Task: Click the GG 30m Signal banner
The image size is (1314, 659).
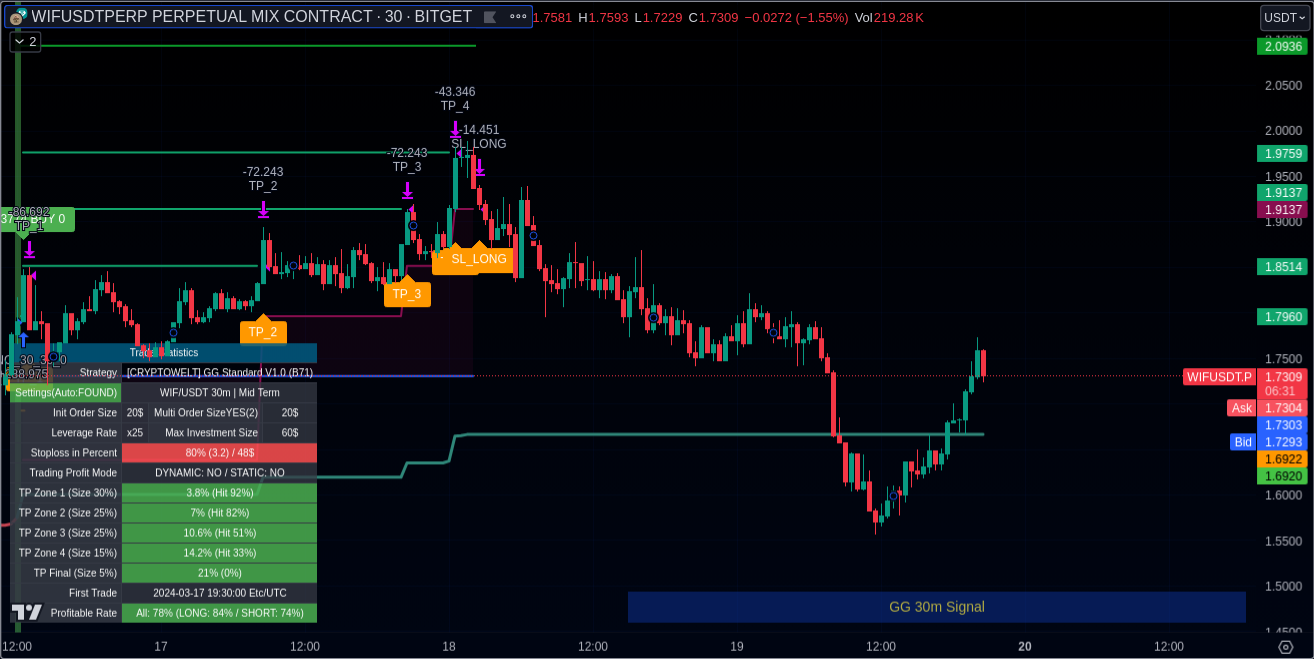Action: [x=936, y=607]
